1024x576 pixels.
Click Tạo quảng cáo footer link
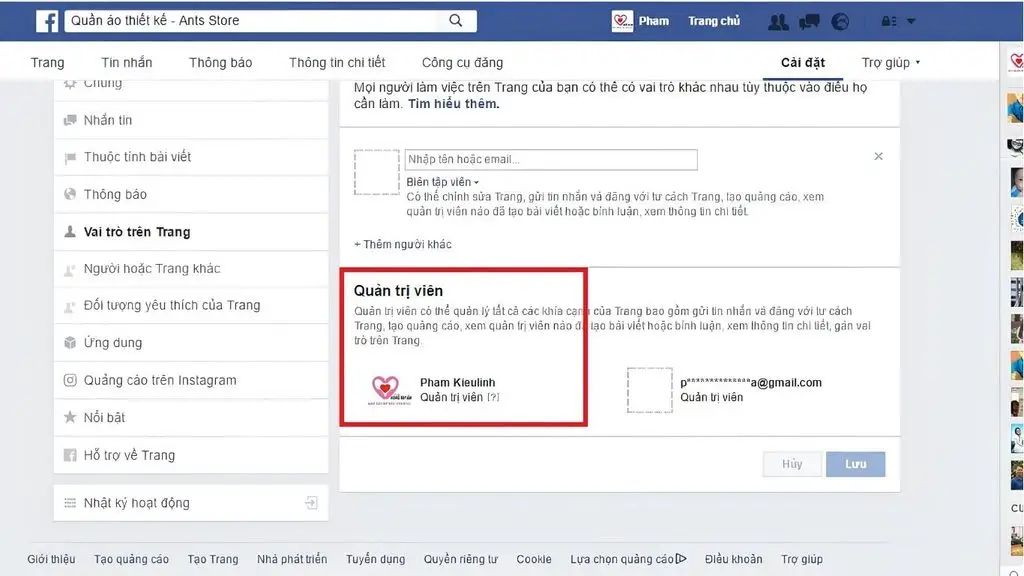tap(131, 560)
